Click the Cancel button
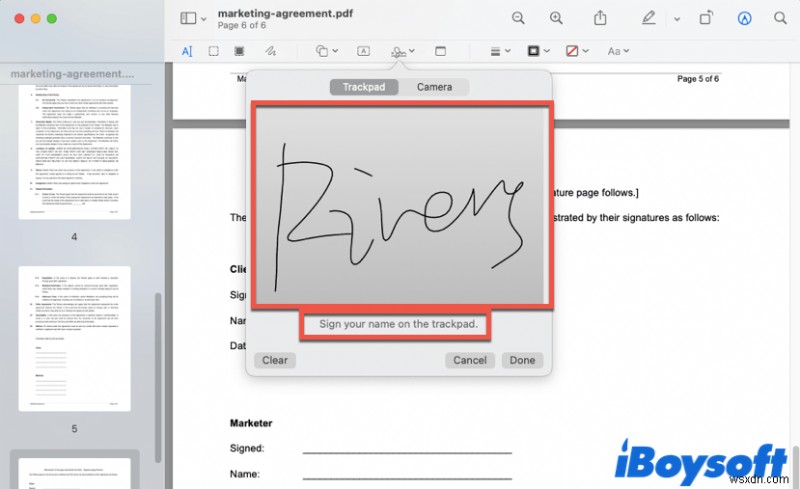 pos(469,360)
